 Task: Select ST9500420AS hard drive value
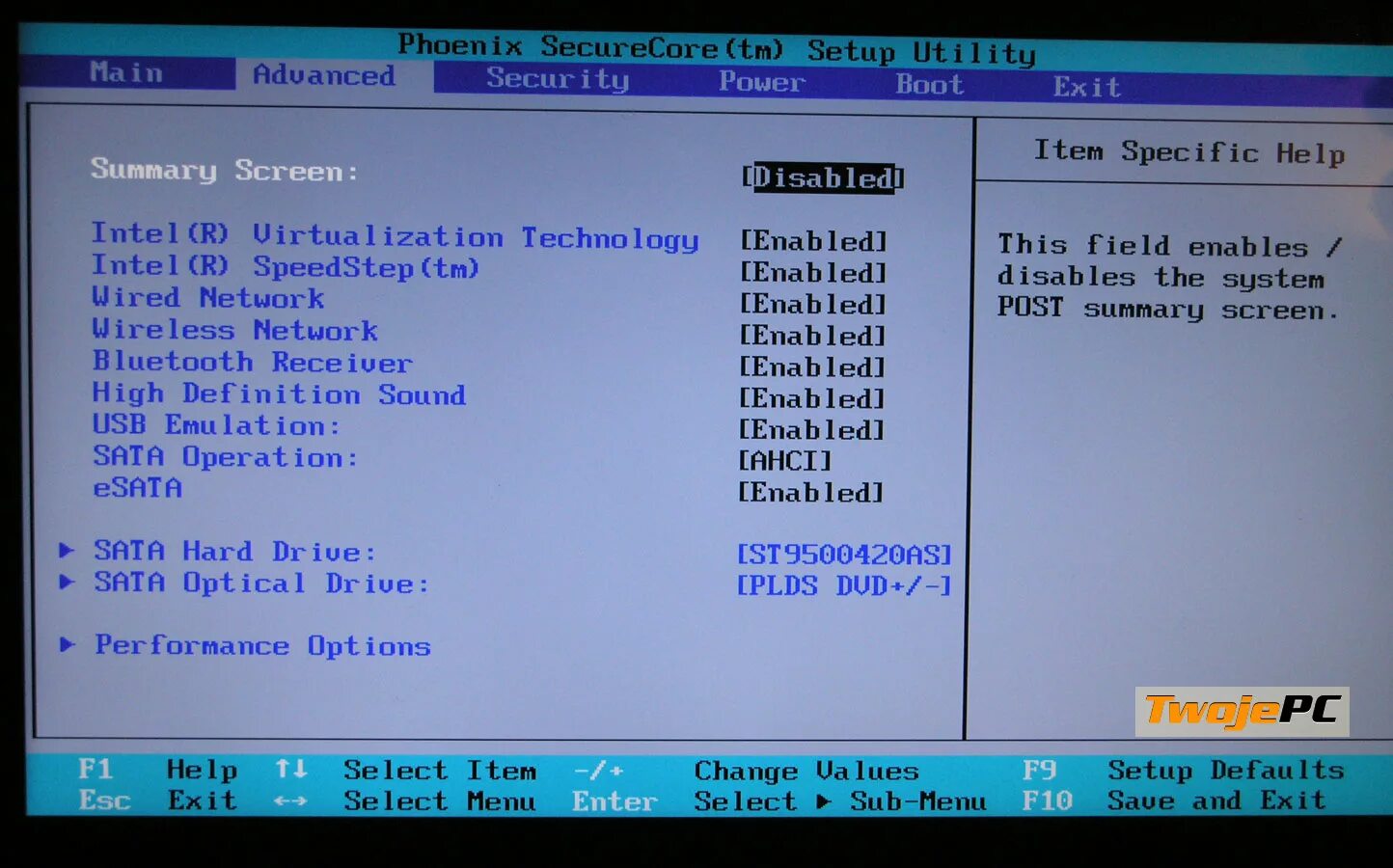point(844,555)
